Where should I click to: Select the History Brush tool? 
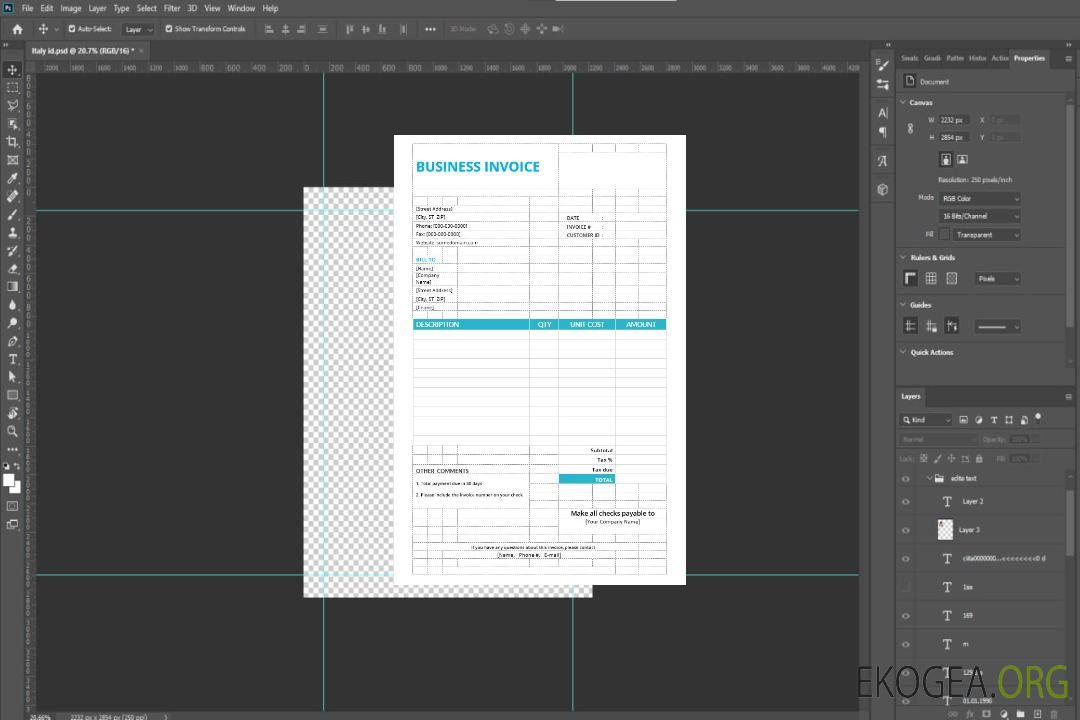12,251
